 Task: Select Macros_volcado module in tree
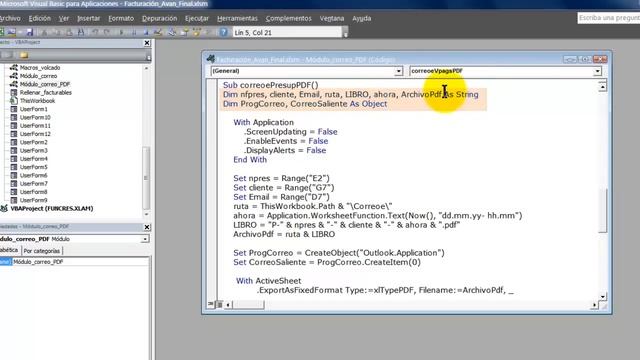point(40,68)
